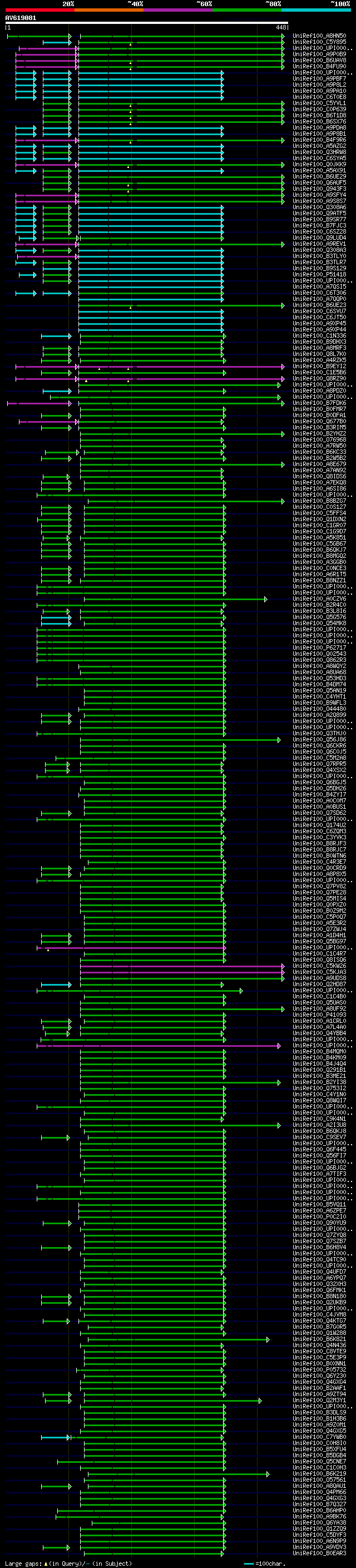Screen dimensions: 356x1568
Task: Select hit label UniRef100_Q308A6
Action: click(x=319, y=207)
